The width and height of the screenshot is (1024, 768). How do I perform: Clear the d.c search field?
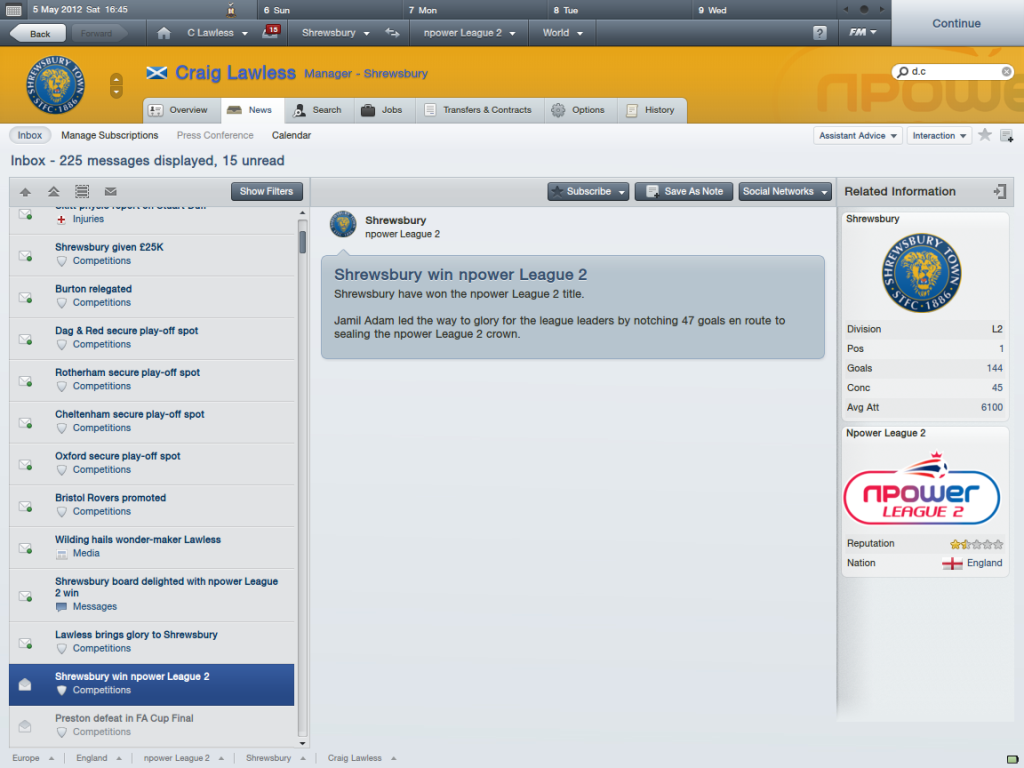click(1006, 71)
